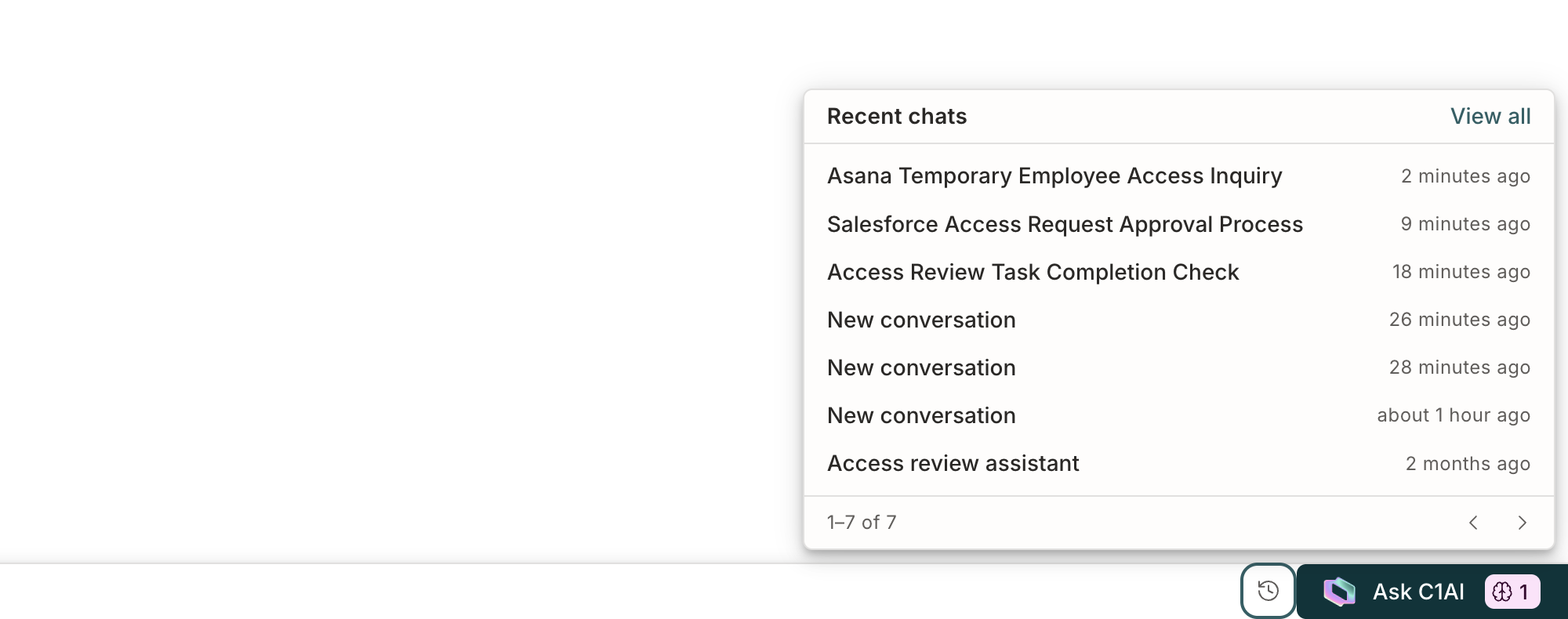Click the C1AI logo icon
The width and height of the screenshot is (1568, 619).
(x=1339, y=592)
